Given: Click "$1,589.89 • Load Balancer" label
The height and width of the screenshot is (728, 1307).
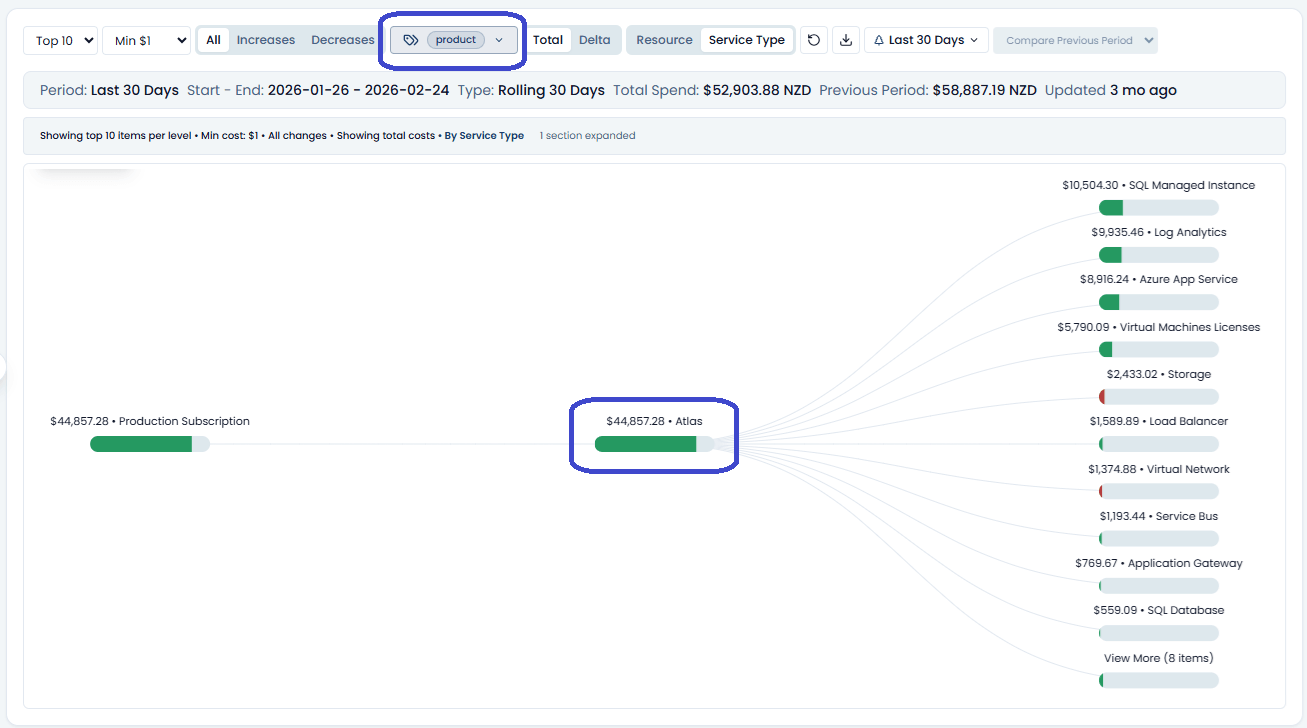Looking at the screenshot, I should click(x=1159, y=421).
